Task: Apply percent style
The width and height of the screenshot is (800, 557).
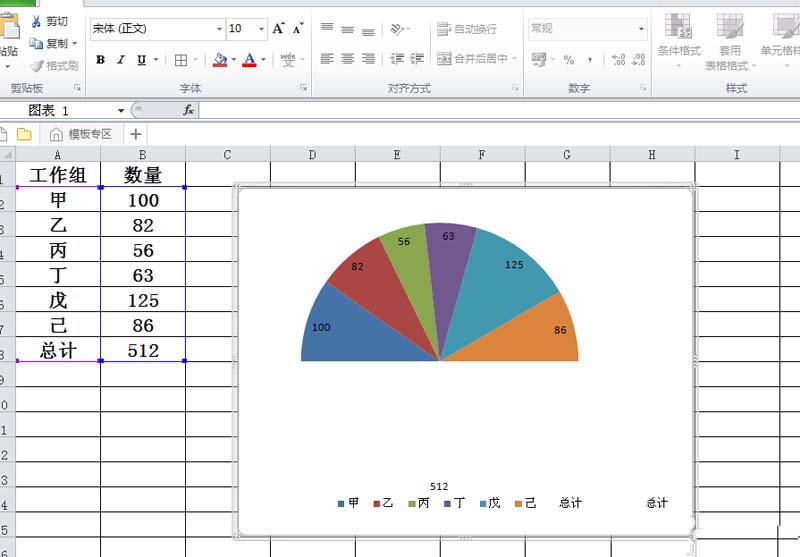Action: tap(569, 60)
